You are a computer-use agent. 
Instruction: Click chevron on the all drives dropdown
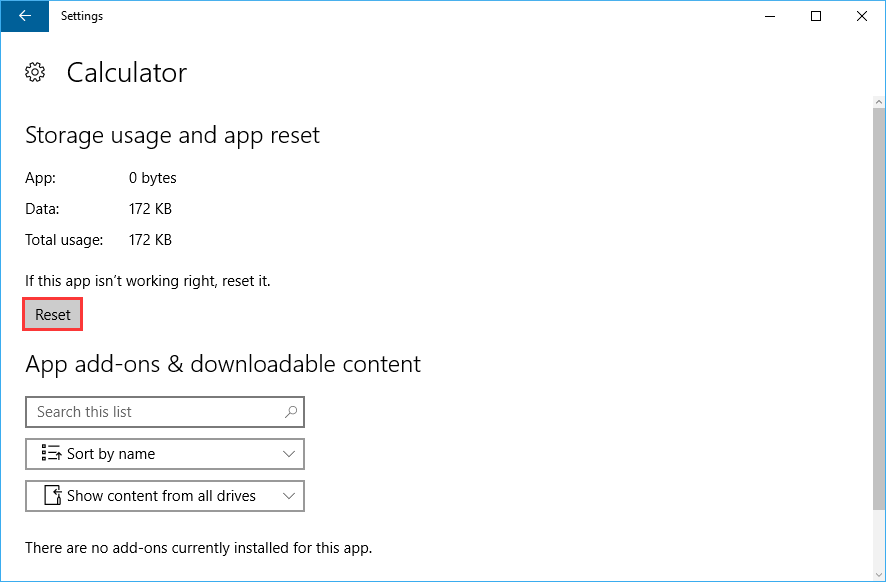point(289,496)
